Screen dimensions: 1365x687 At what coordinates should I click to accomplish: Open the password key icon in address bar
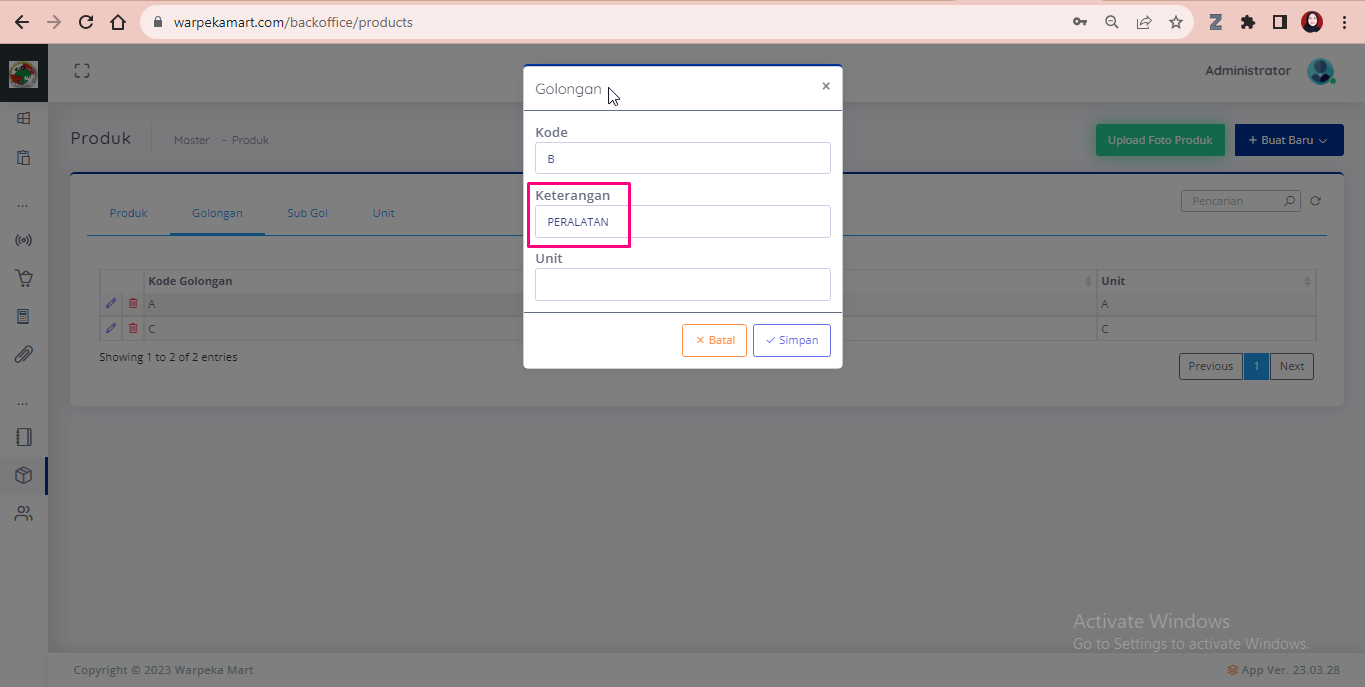click(1080, 22)
